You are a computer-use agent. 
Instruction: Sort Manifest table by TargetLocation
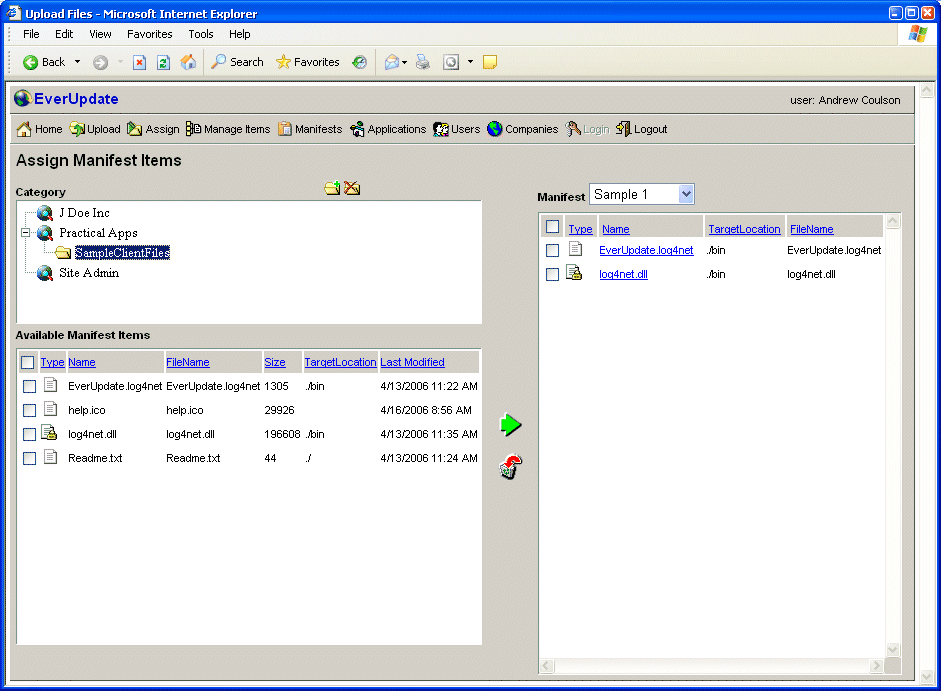(x=744, y=229)
